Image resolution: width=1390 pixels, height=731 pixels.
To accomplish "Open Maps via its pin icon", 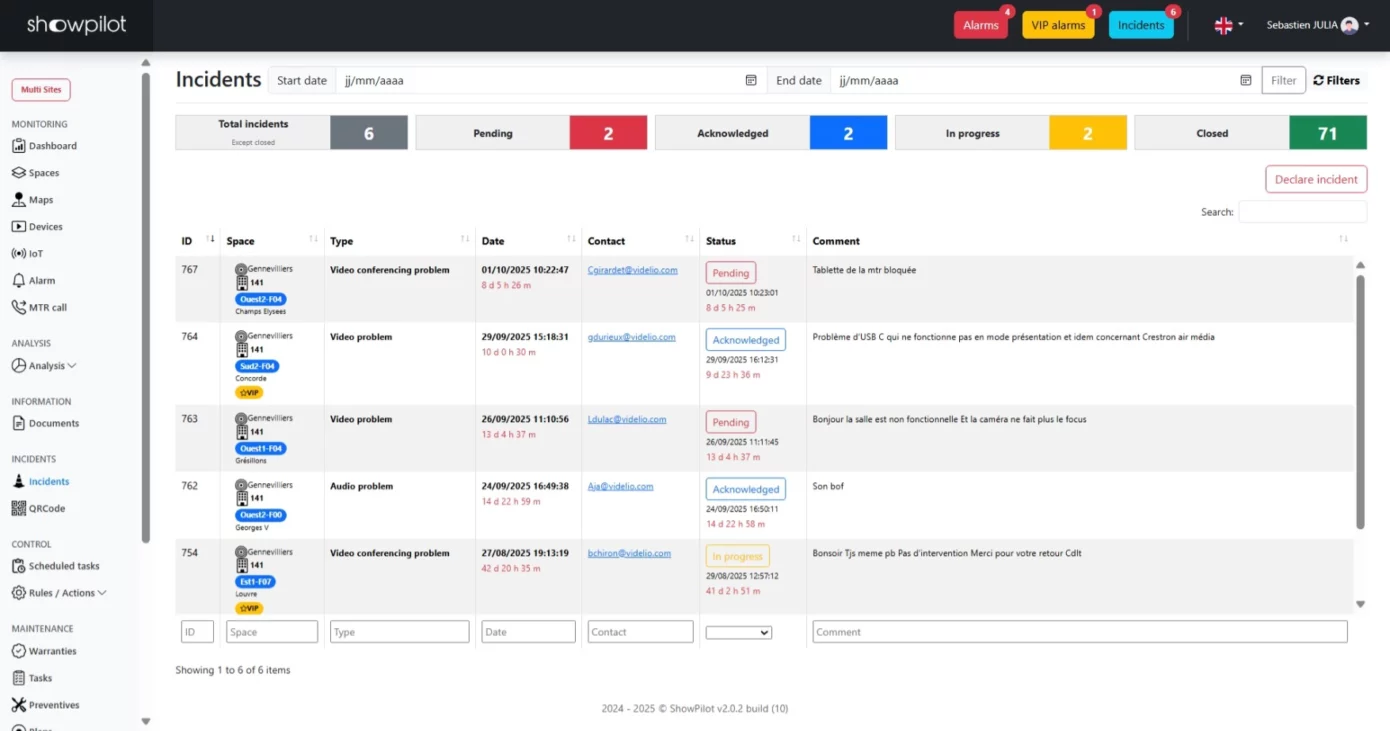I will [18, 200].
